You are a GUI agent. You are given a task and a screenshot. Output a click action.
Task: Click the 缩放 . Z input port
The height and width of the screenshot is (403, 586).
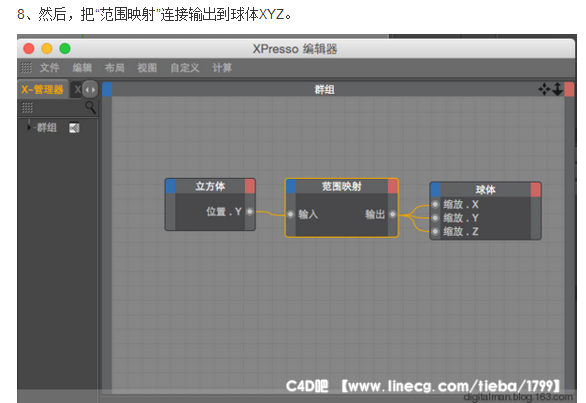pyautogui.click(x=435, y=231)
